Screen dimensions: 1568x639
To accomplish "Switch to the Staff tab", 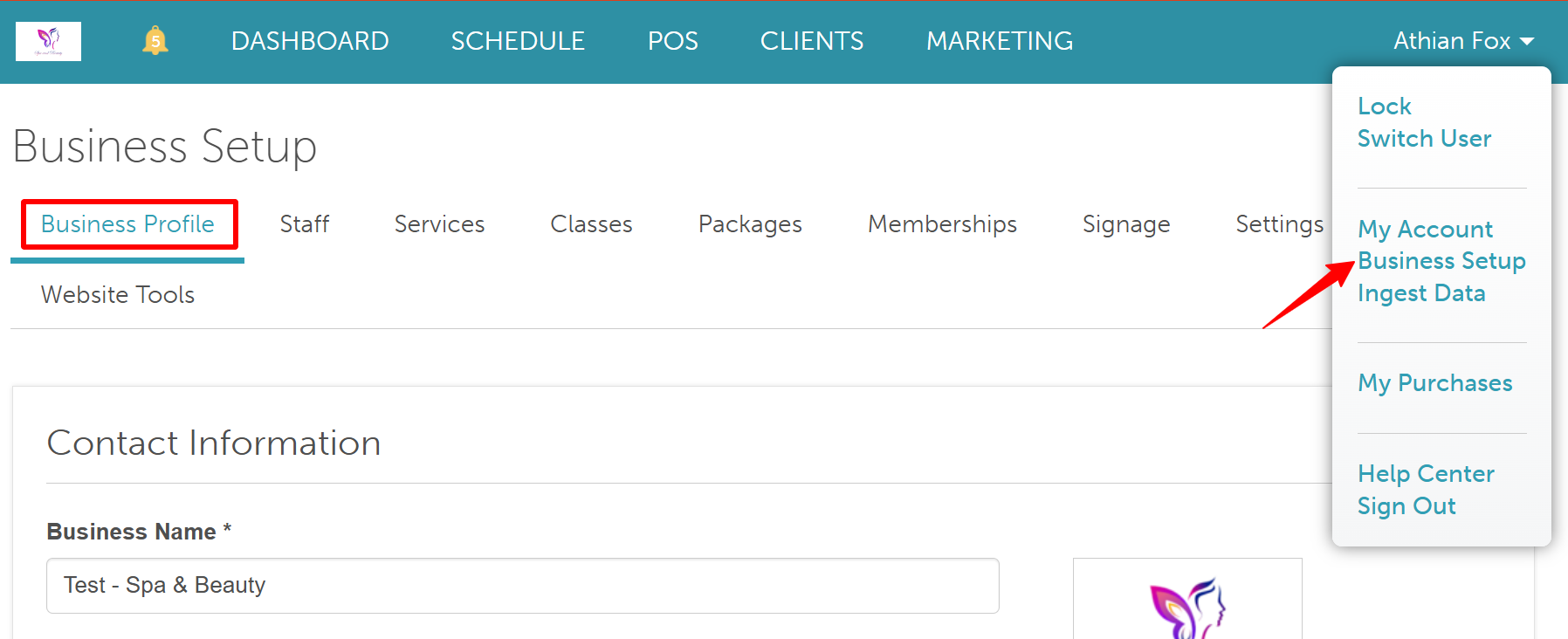I will pyautogui.click(x=305, y=224).
